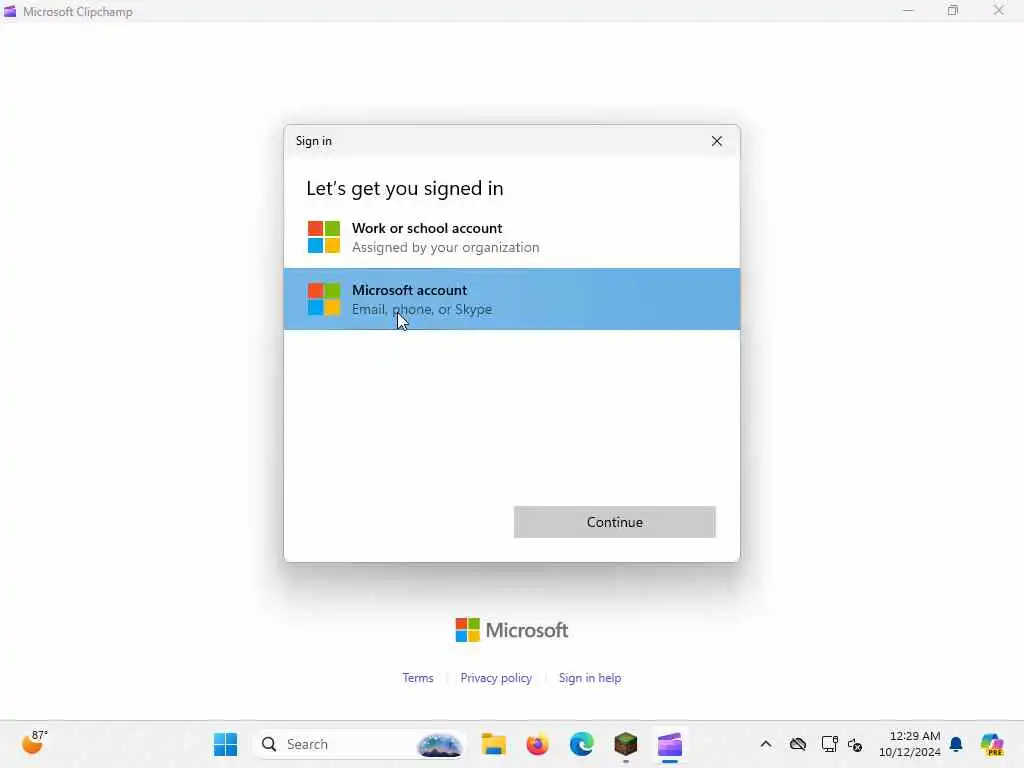
Task: Click the taskbar Search box
Action: coord(359,744)
